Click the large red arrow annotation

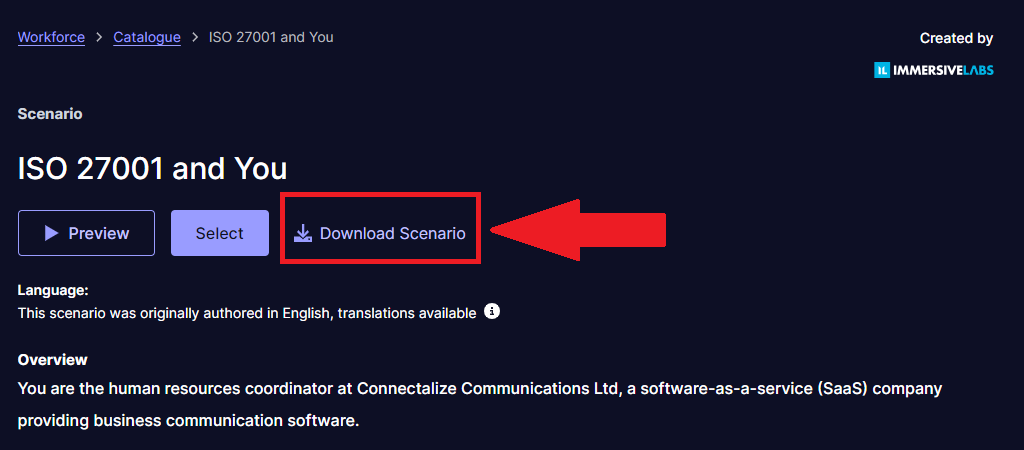coord(578,230)
